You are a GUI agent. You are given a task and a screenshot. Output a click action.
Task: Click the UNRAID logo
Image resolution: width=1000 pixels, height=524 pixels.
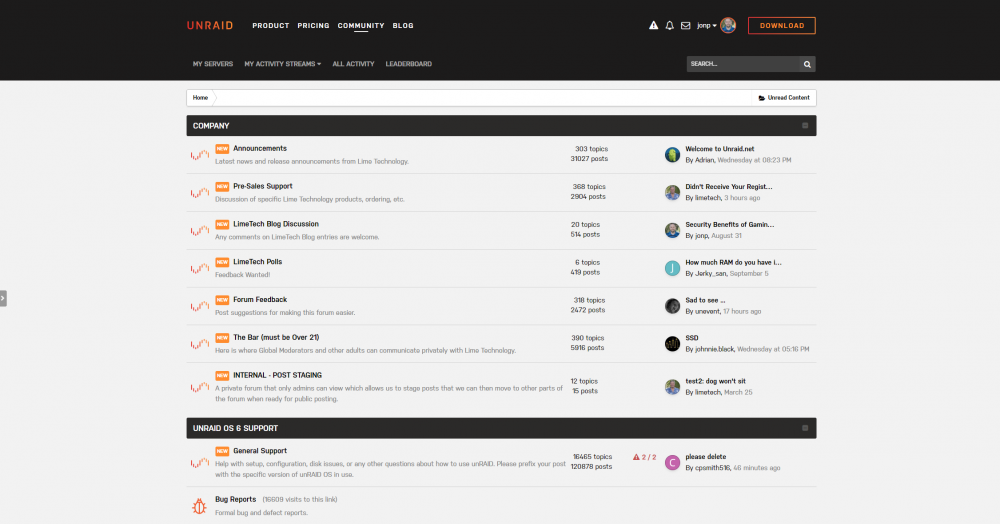click(x=210, y=25)
